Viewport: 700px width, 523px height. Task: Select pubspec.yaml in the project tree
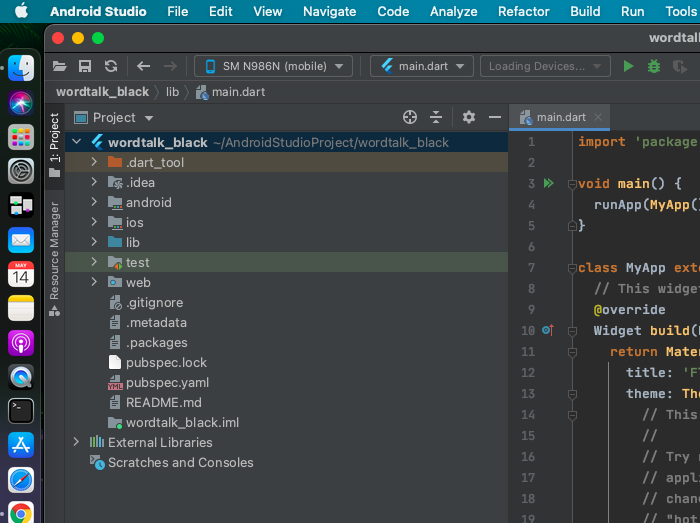pos(167,383)
